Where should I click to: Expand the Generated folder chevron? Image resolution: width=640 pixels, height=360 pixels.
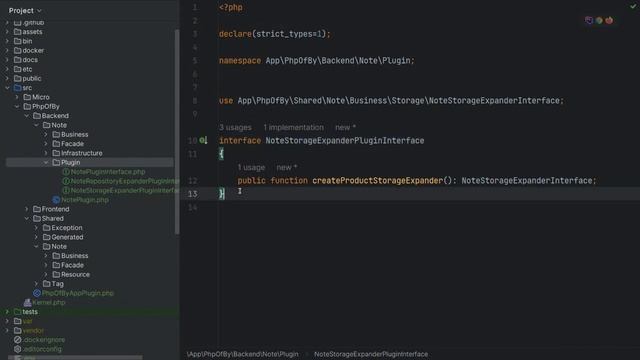coord(36,237)
